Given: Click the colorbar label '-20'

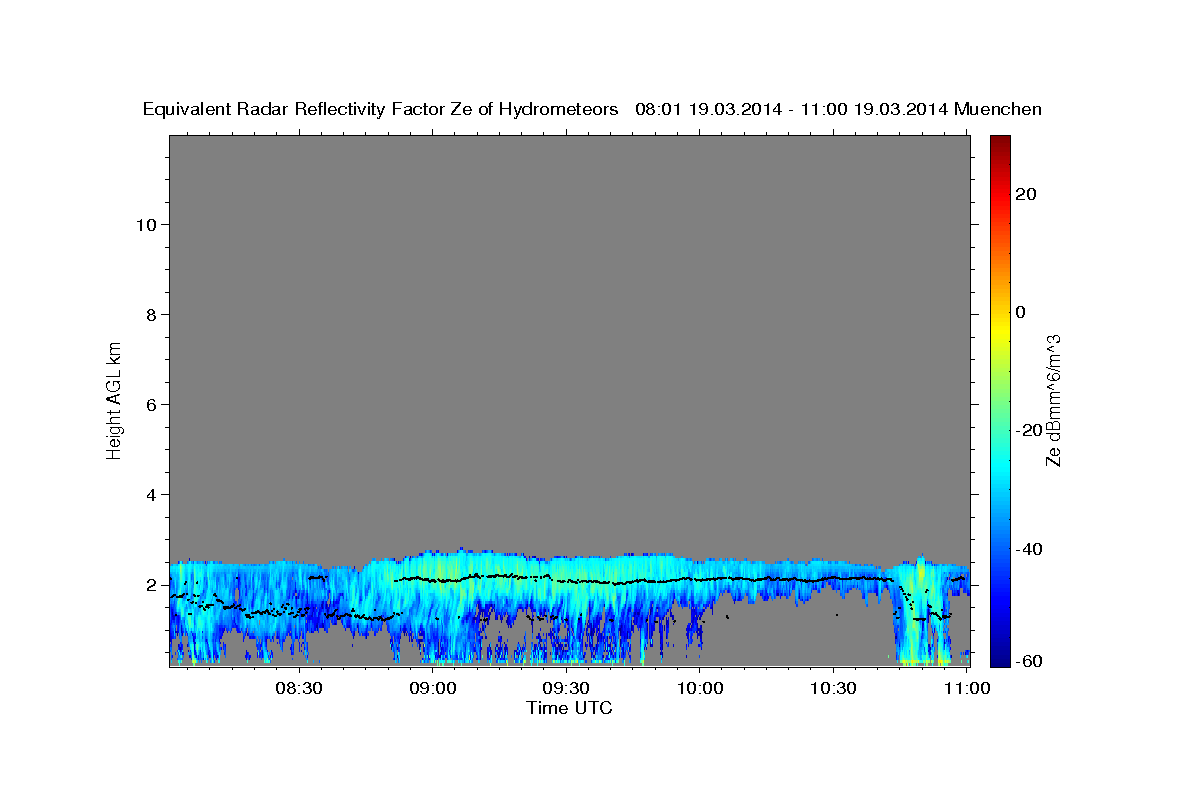Looking at the screenshot, I should (x=1029, y=430).
